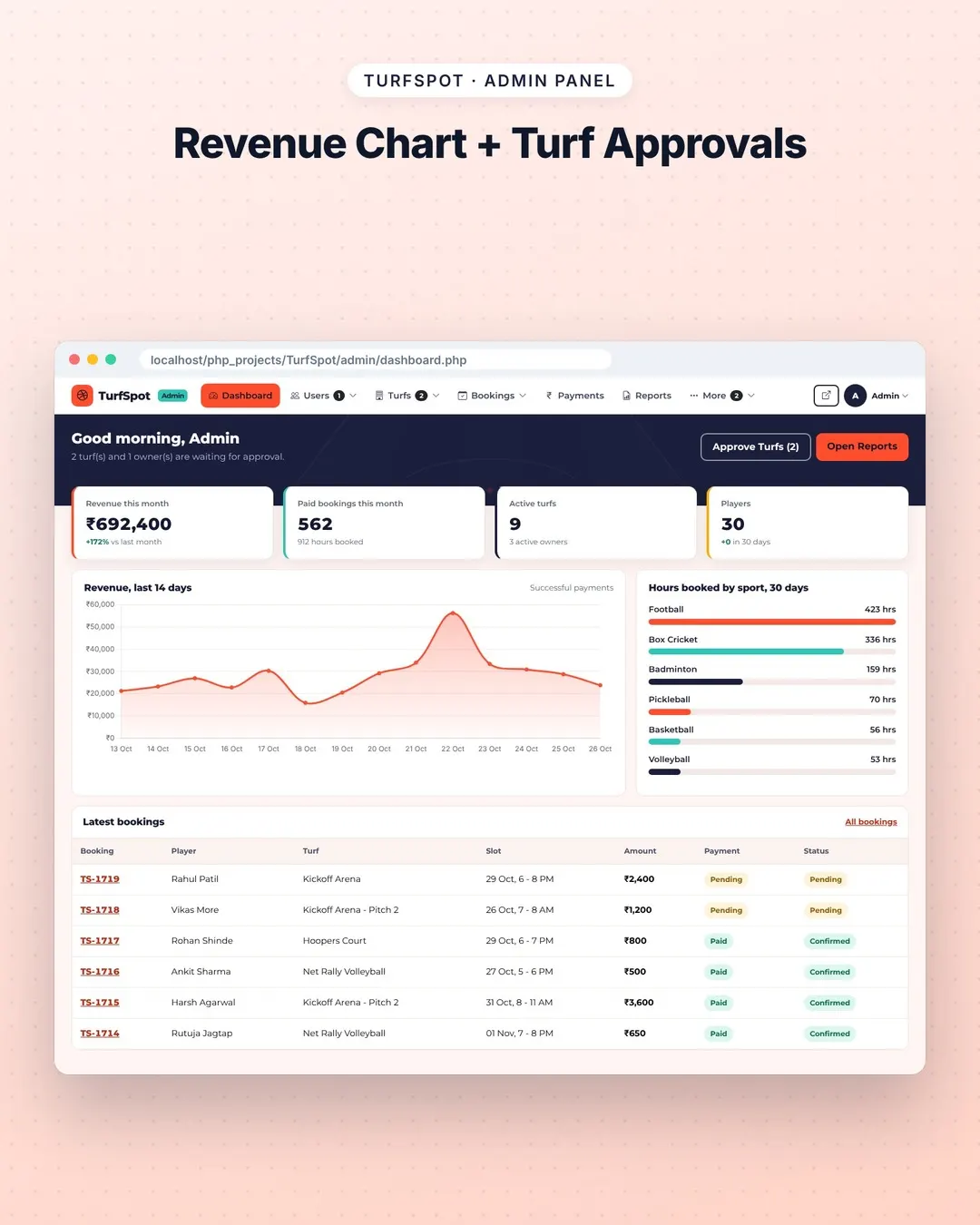Click the Hoopers Court turf cell
The height and width of the screenshot is (1225, 980).
pyautogui.click(x=335, y=941)
